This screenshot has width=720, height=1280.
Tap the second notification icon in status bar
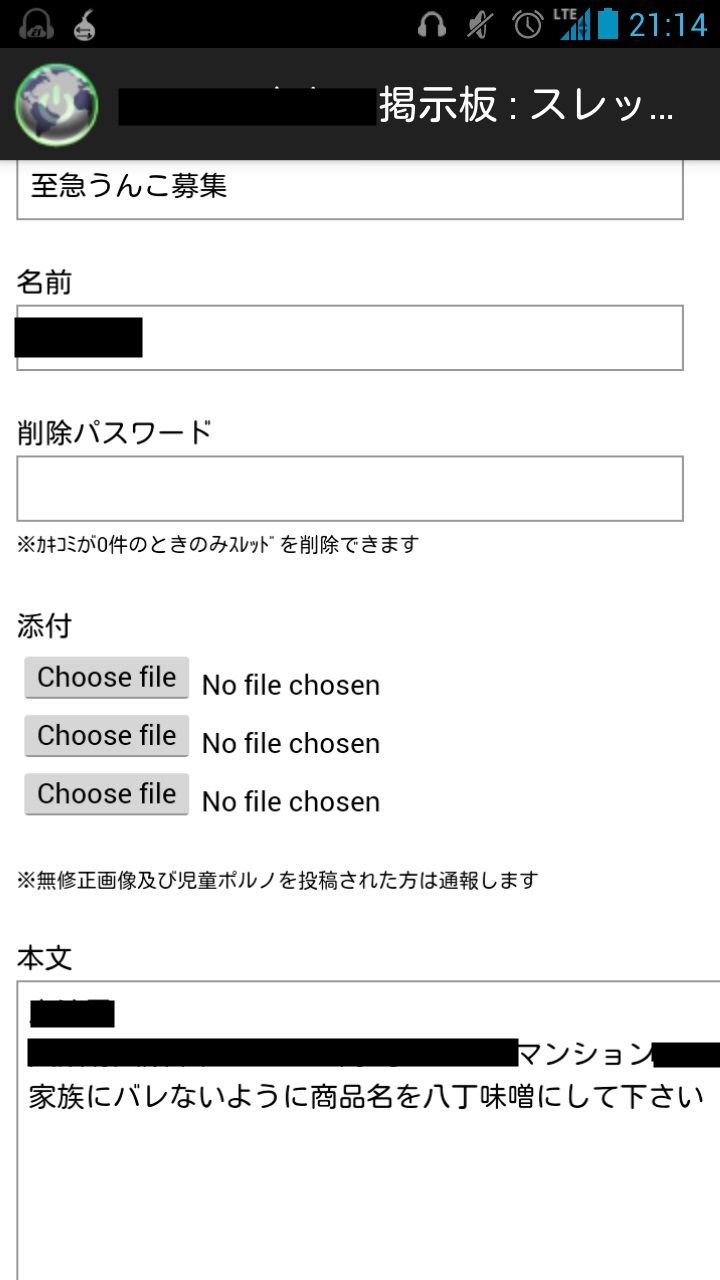pos(85,24)
